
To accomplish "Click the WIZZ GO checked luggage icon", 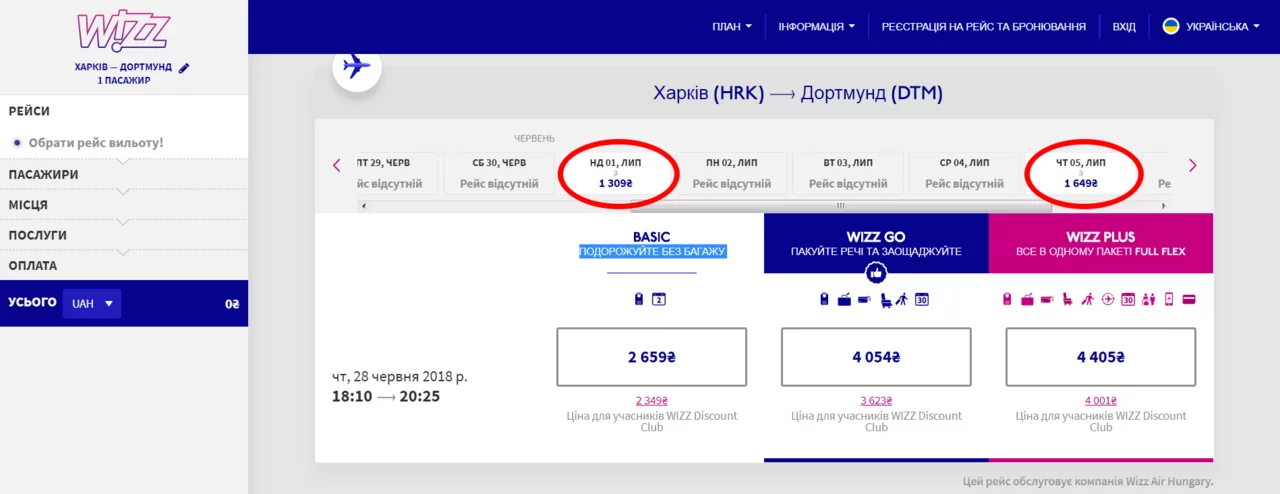I will click(844, 298).
